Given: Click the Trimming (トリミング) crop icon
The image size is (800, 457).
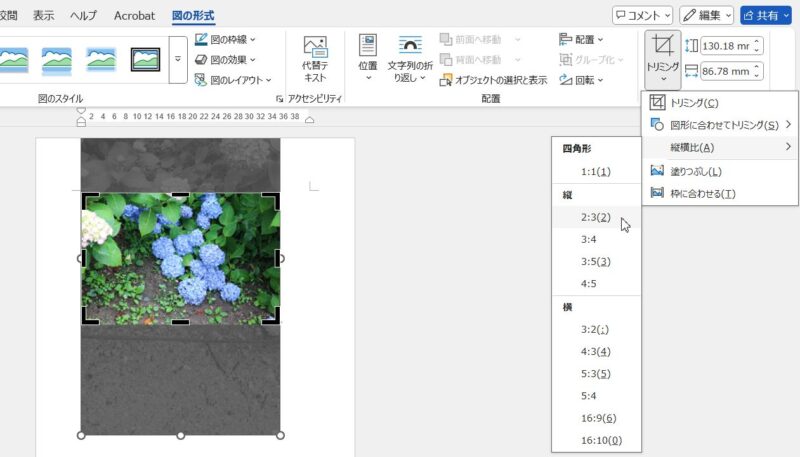Looking at the screenshot, I should coord(660,45).
